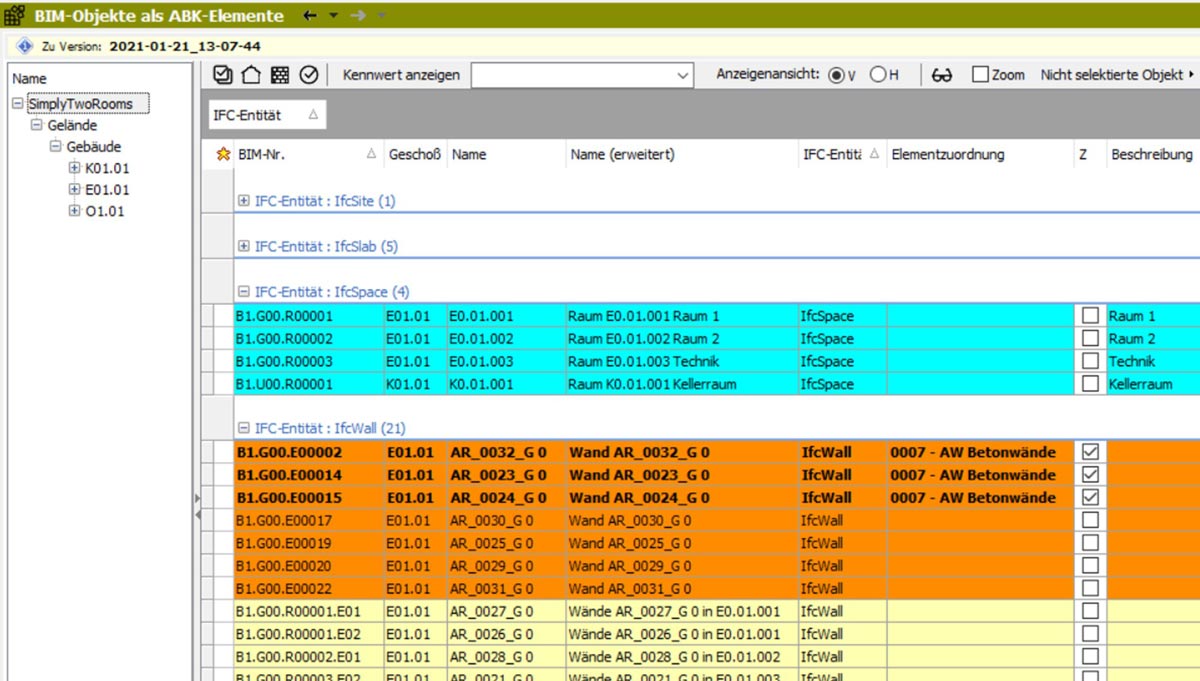Enable the Zoom checkbox

tap(980, 75)
